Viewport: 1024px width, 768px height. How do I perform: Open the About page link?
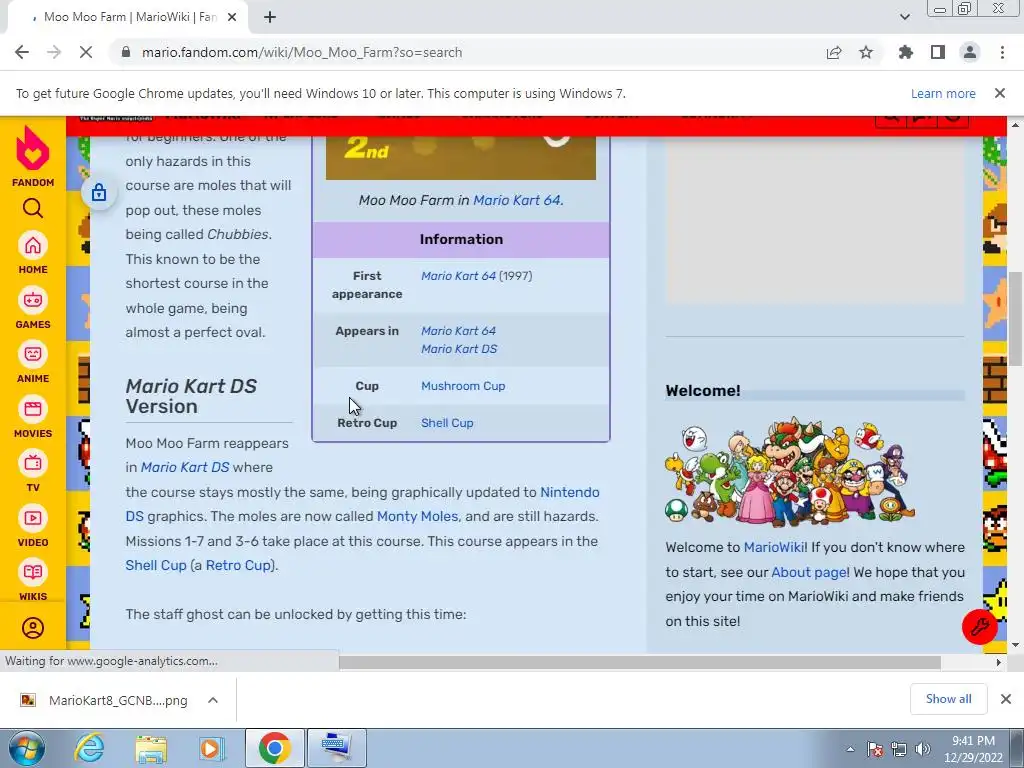pos(809,572)
